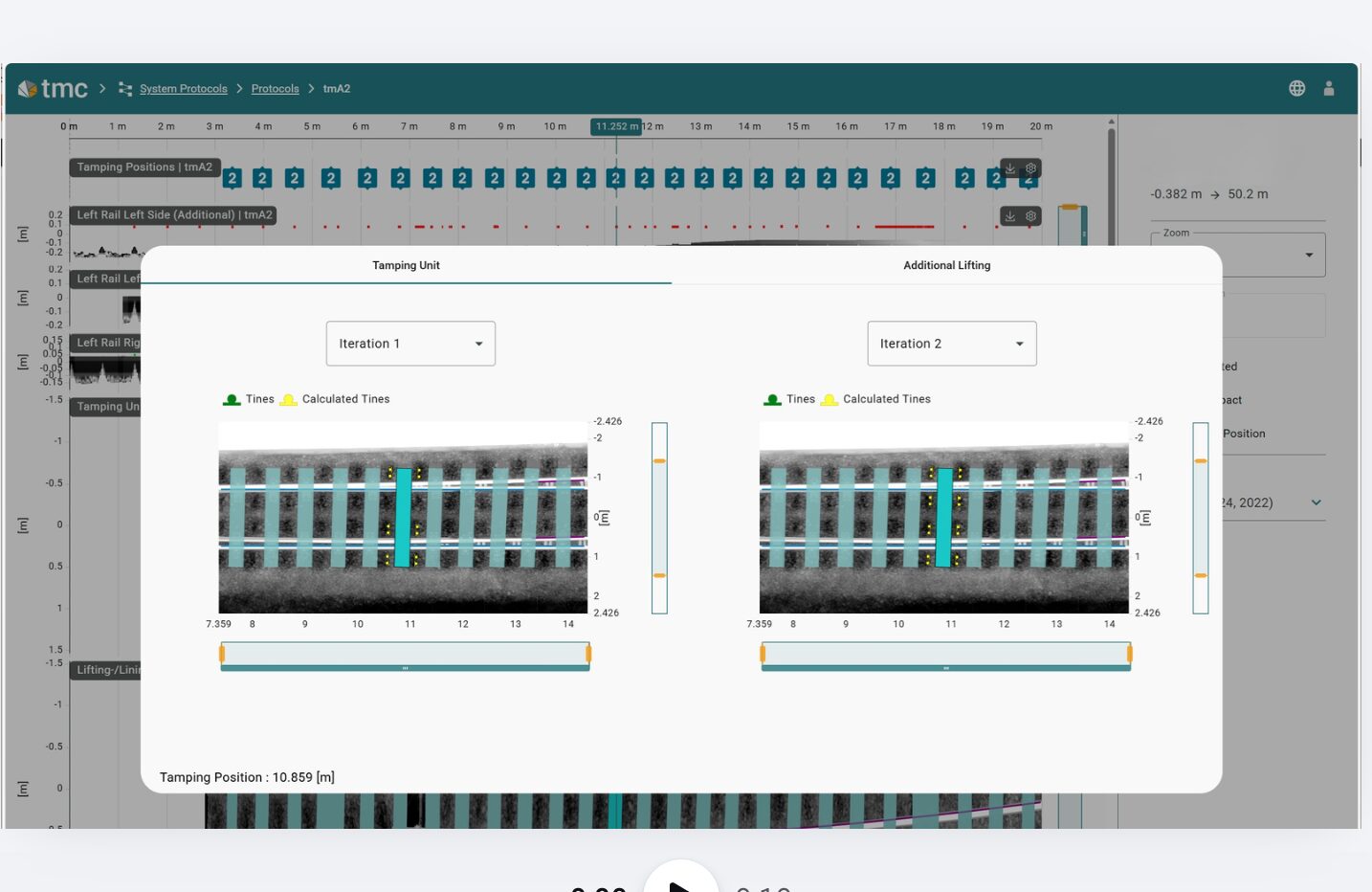The image size is (1372, 892).
Task: Open settings gear for Tamping Positions track
Action: [x=1030, y=168]
